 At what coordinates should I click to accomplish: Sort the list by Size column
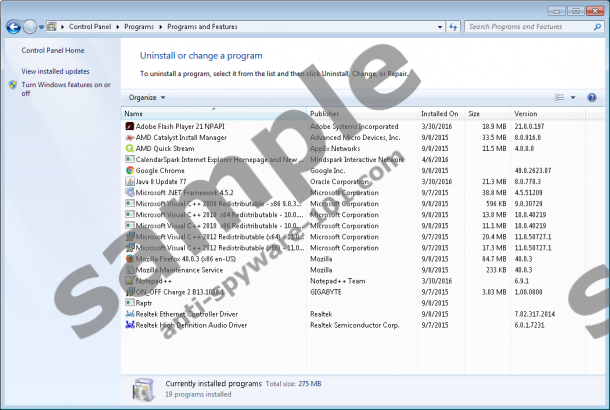pyautogui.click(x=488, y=114)
